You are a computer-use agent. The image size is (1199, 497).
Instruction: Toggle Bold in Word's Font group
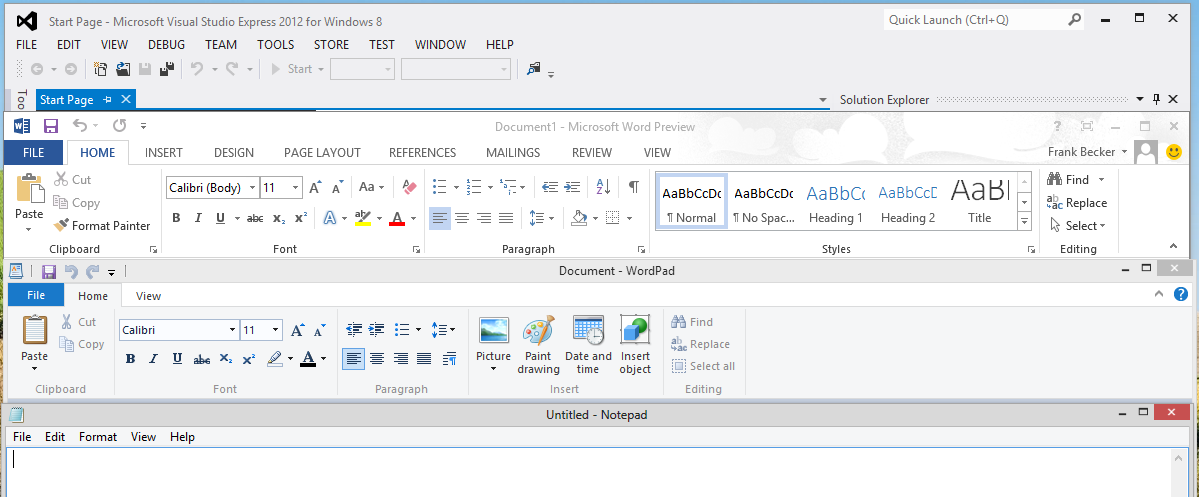[176, 218]
